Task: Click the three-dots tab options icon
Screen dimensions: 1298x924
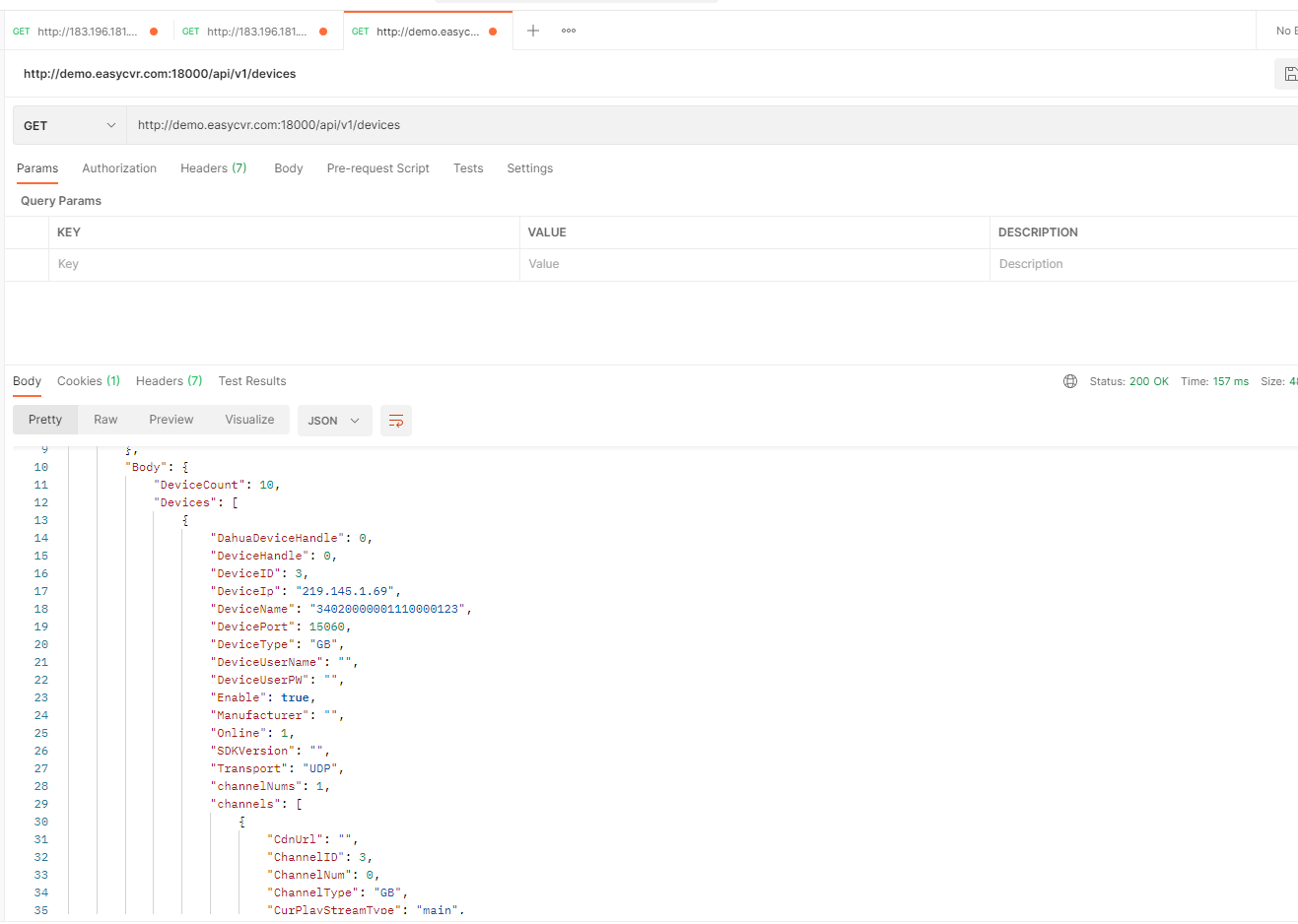Action: (569, 31)
